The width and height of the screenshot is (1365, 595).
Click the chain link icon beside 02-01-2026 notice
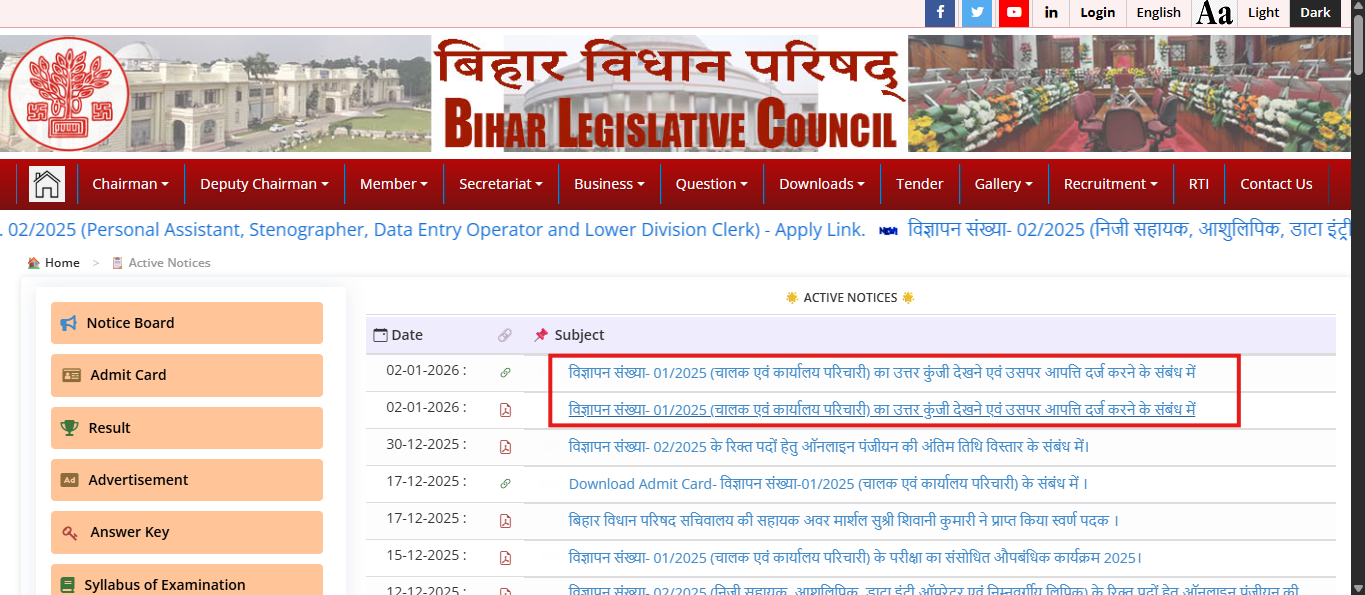(x=506, y=370)
